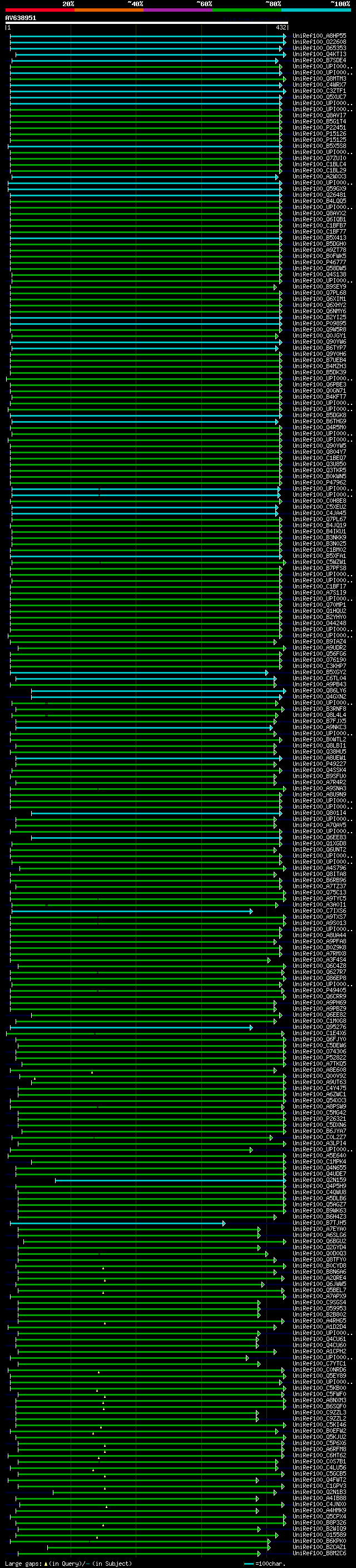Click the UniRef100_Q26481 label
Image resolution: width=356 pixels, height=1568 pixels.
click(319, 195)
